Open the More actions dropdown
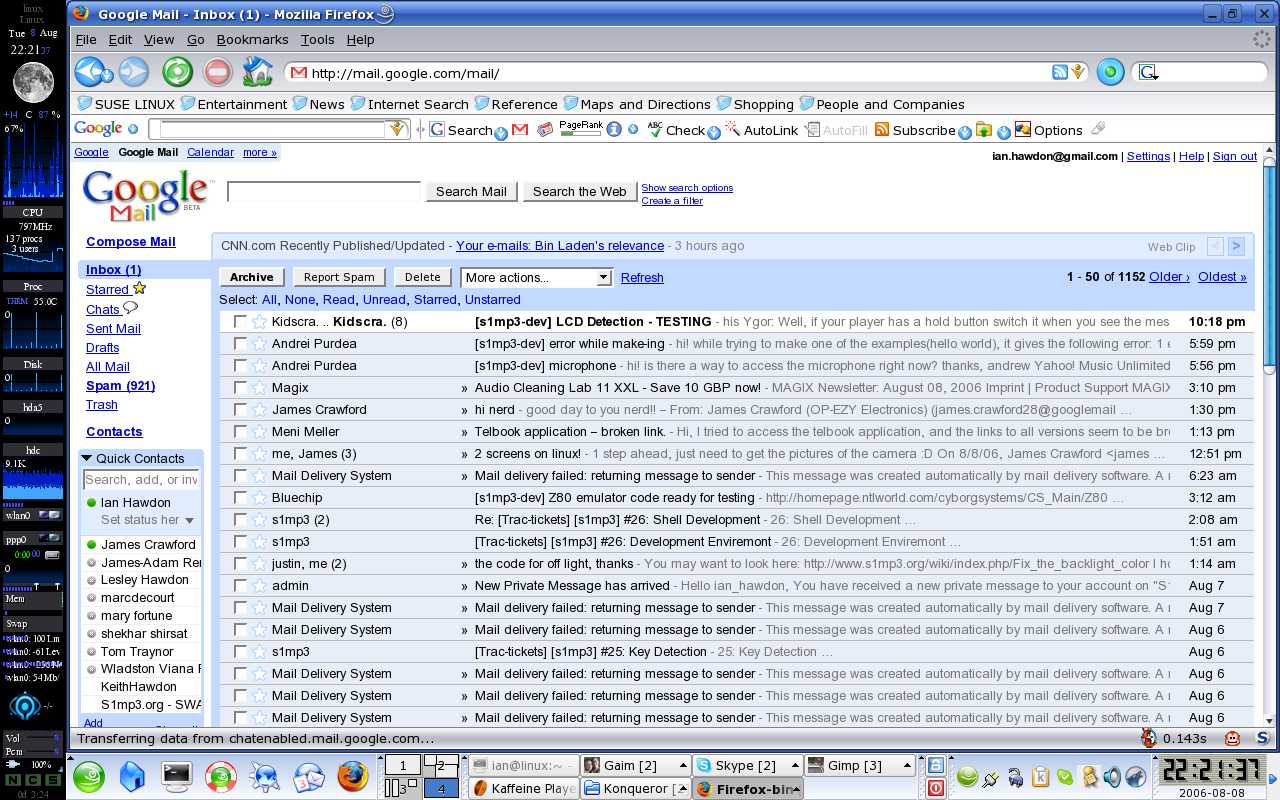The image size is (1280, 800). tap(536, 278)
